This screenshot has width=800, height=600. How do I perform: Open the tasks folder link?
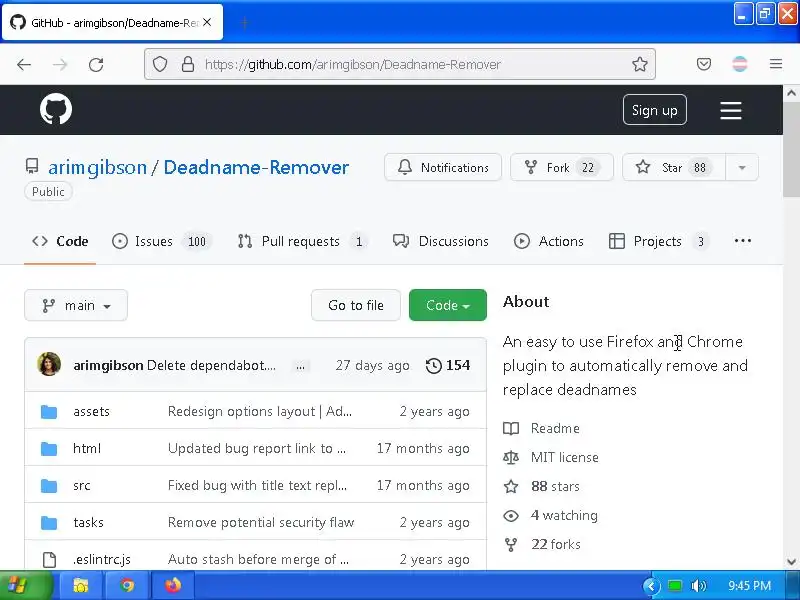pos(88,522)
